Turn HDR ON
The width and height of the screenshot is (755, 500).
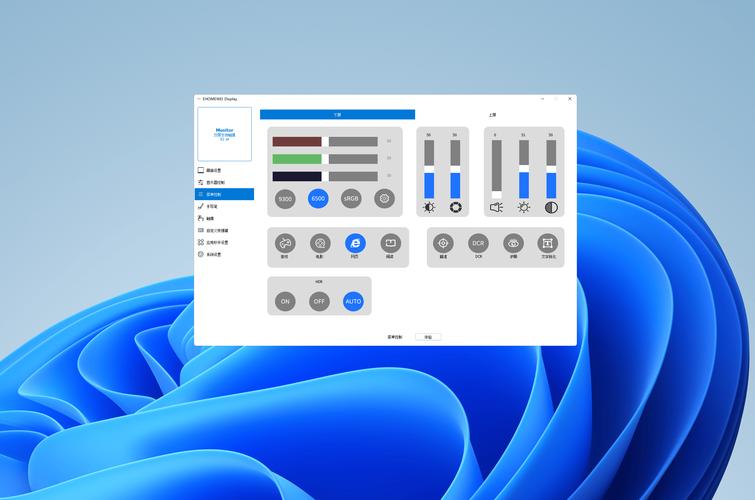pos(285,301)
